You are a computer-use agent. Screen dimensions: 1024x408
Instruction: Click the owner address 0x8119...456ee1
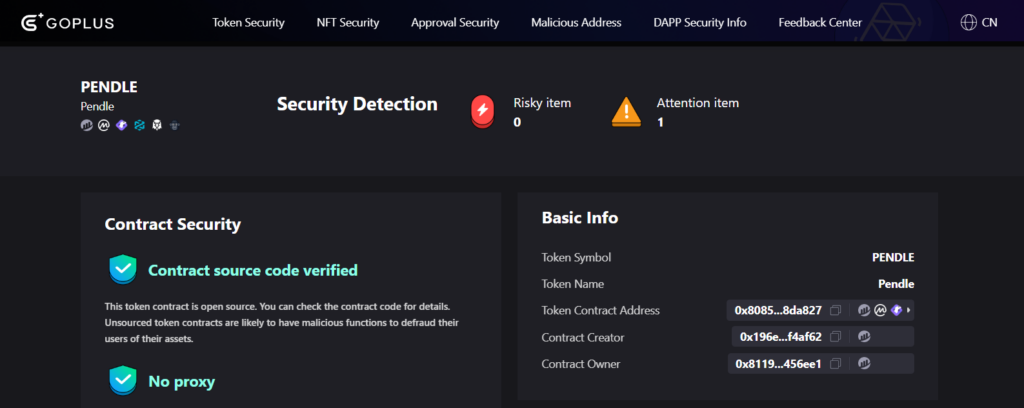pos(778,364)
